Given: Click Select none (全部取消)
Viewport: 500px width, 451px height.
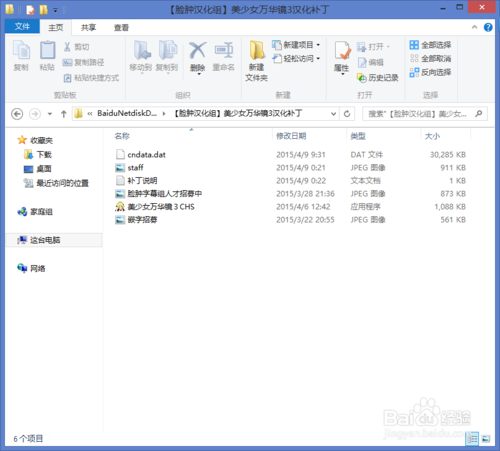Looking at the screenshot, I should pos(430,59).
